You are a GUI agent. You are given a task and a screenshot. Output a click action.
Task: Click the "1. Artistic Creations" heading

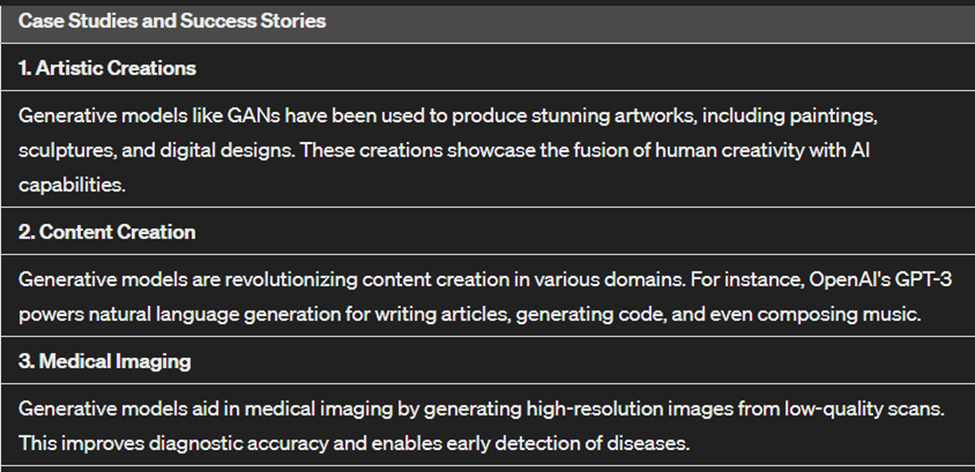click(107, 69)
